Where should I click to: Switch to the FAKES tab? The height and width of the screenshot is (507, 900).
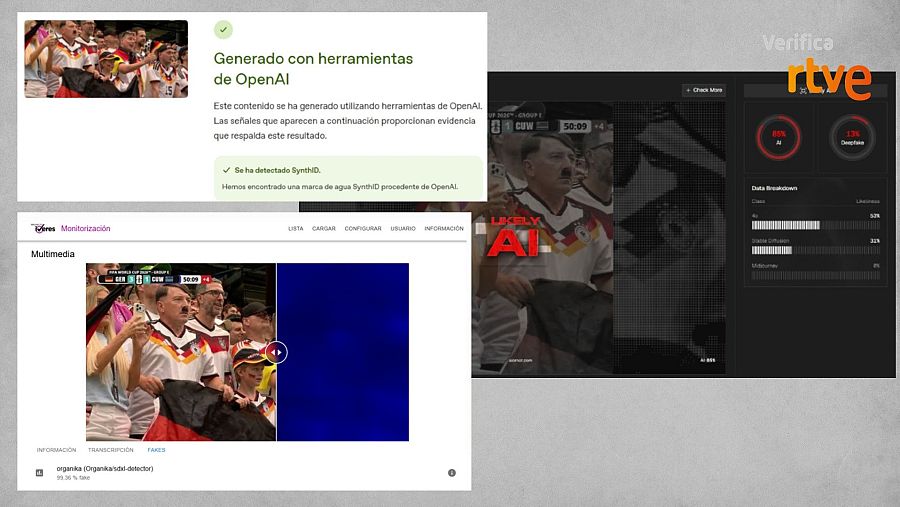coord(156,450)
